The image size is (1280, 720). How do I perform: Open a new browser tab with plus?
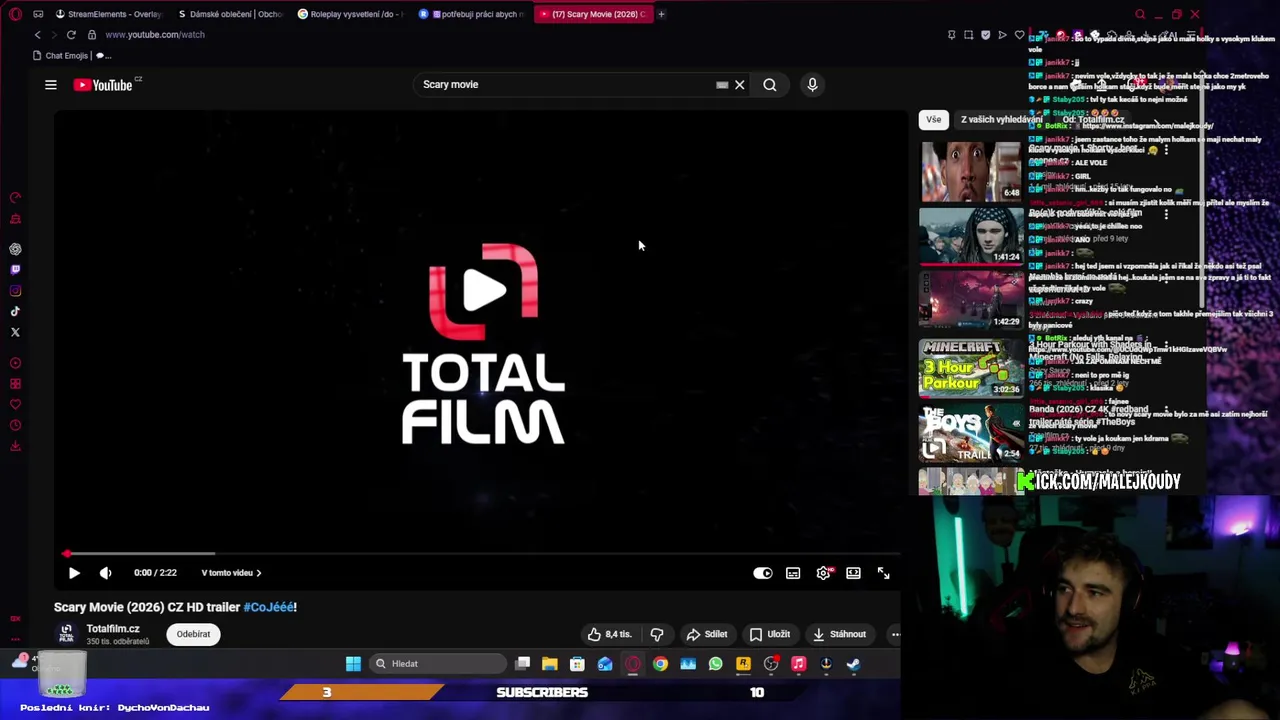point(661,14)
